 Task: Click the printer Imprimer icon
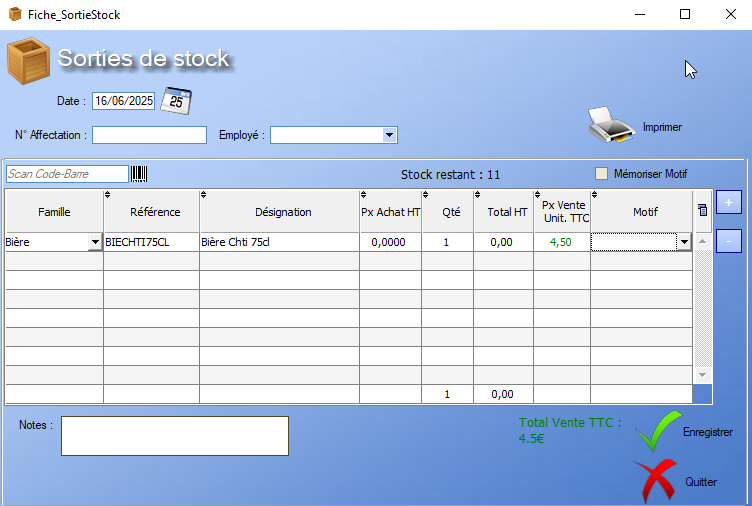[610, 126]
